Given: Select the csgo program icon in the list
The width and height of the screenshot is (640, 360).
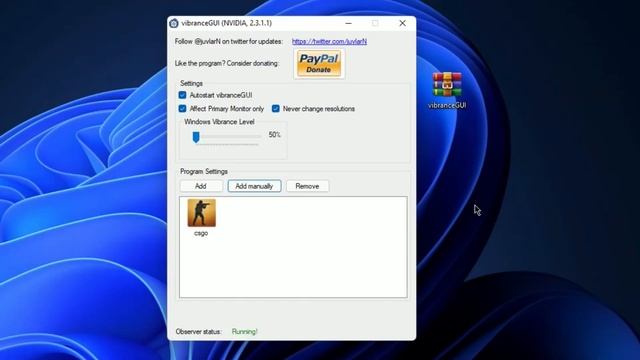Looking at the screenshot, I should coord(201,213).
